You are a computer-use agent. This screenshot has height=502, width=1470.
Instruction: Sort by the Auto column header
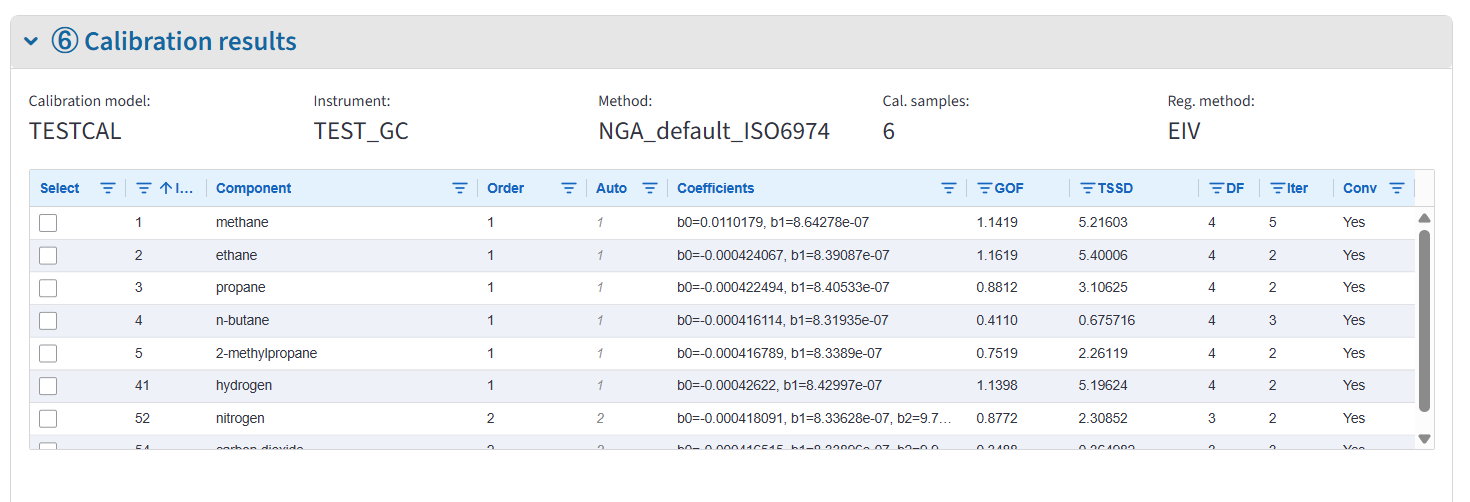611,188
